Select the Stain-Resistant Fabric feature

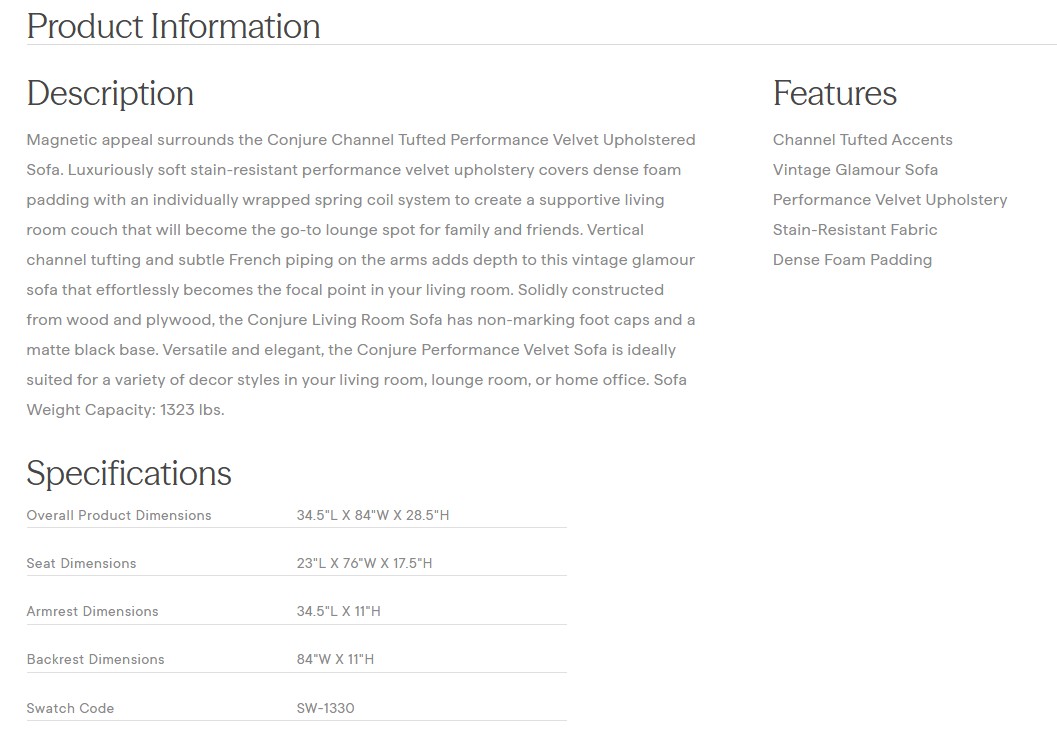[x=855, y=230]
